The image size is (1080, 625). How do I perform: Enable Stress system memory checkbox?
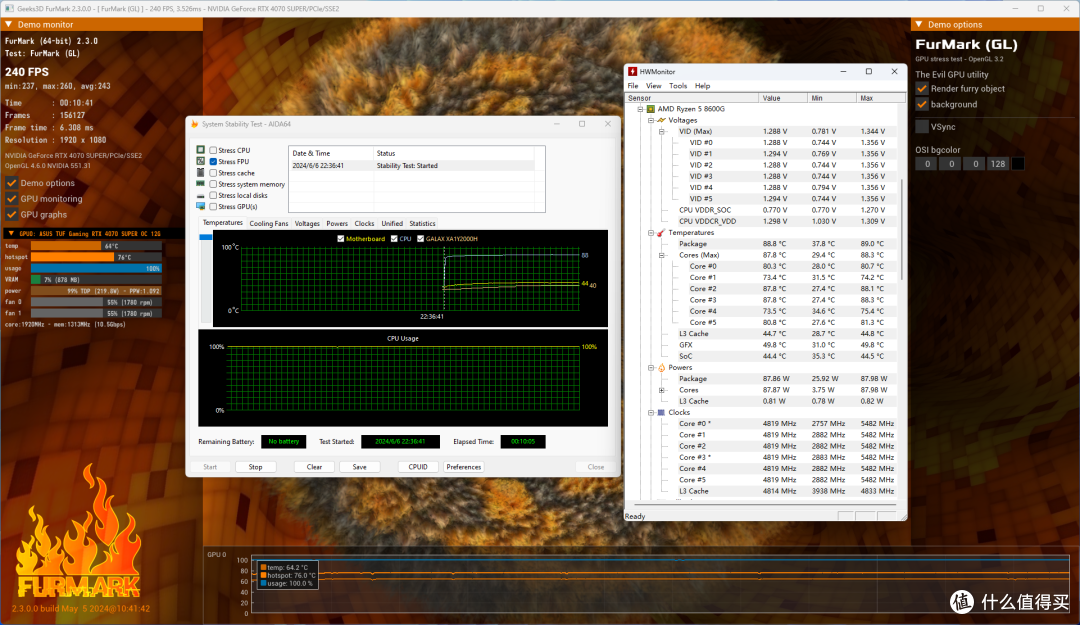(214, 184)
